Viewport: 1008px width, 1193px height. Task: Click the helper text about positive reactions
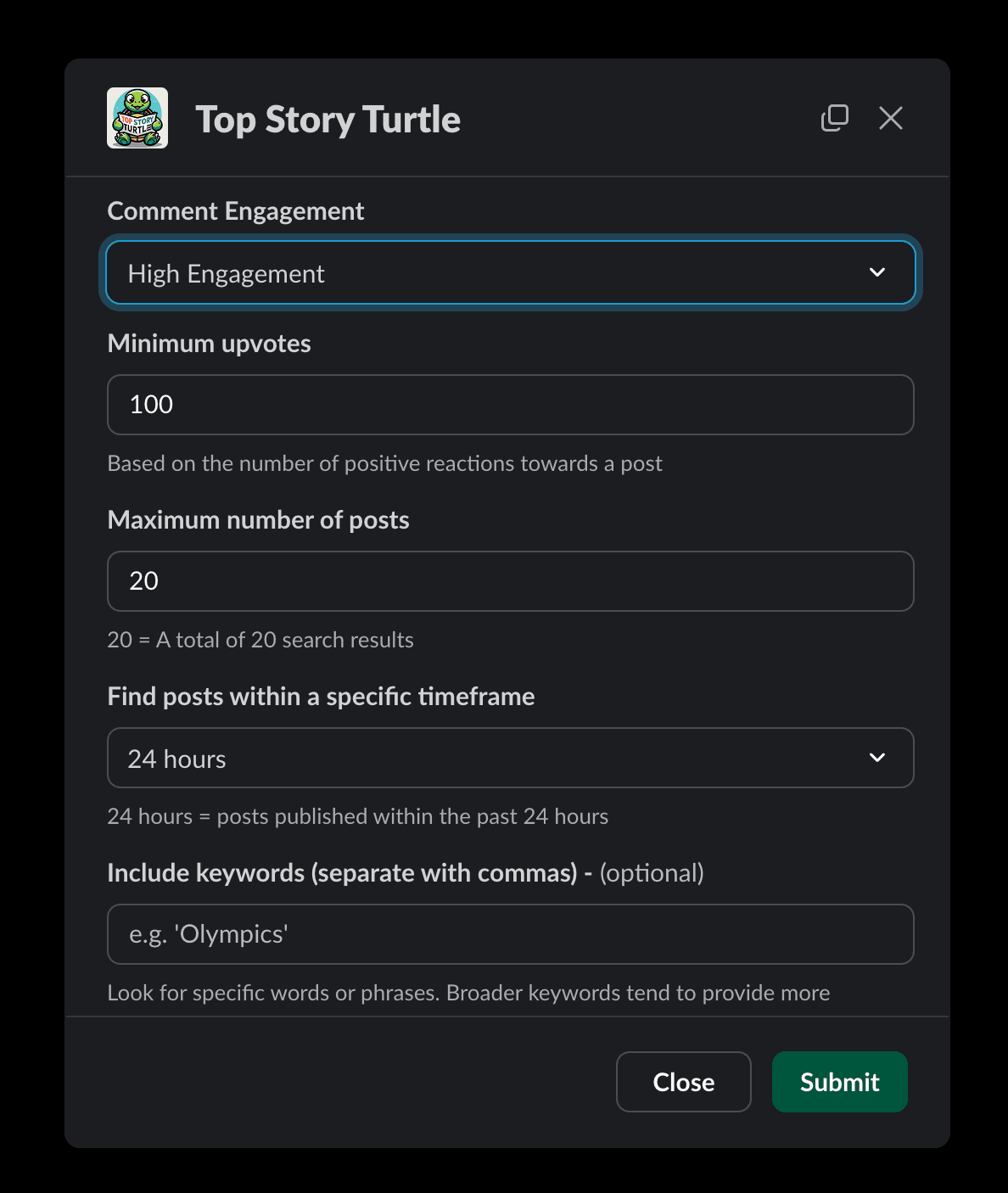click(x=384, y=463)
